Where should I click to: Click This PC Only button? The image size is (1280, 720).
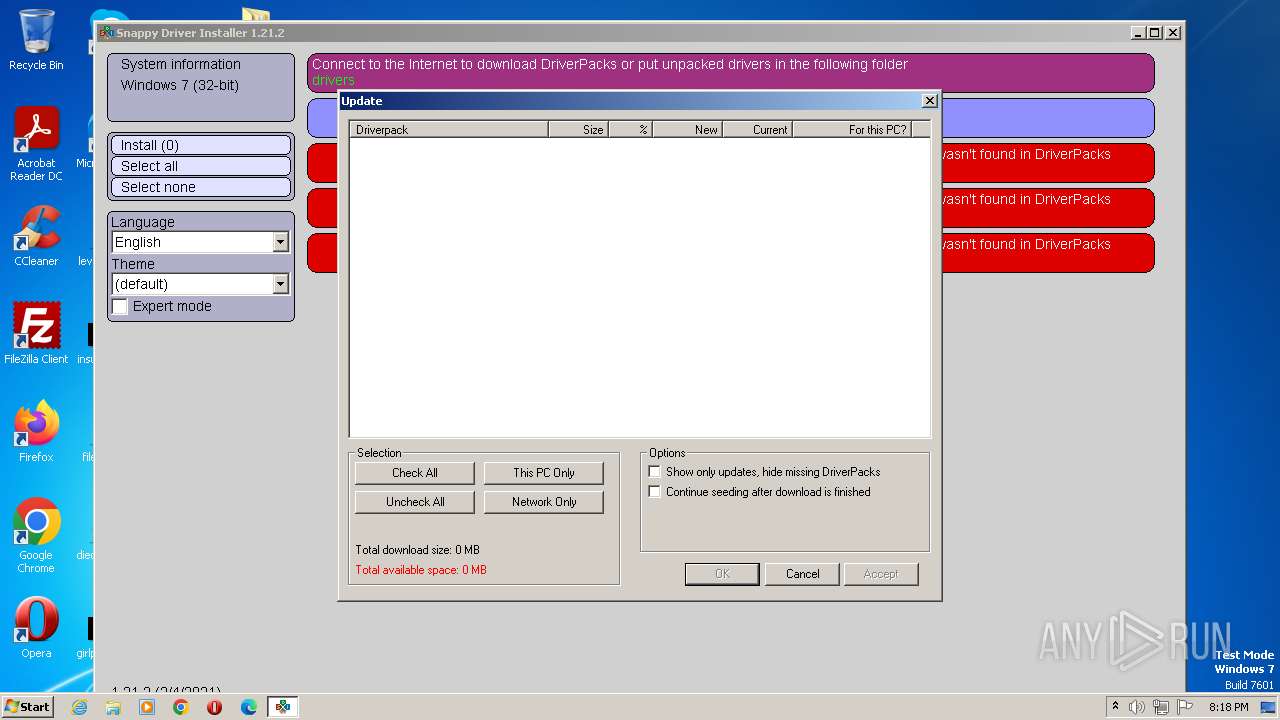pos(544,473)
